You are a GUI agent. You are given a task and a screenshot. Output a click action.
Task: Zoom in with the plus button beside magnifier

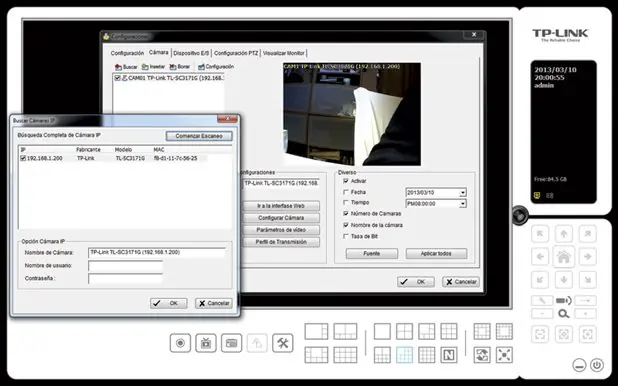(585, 314)
